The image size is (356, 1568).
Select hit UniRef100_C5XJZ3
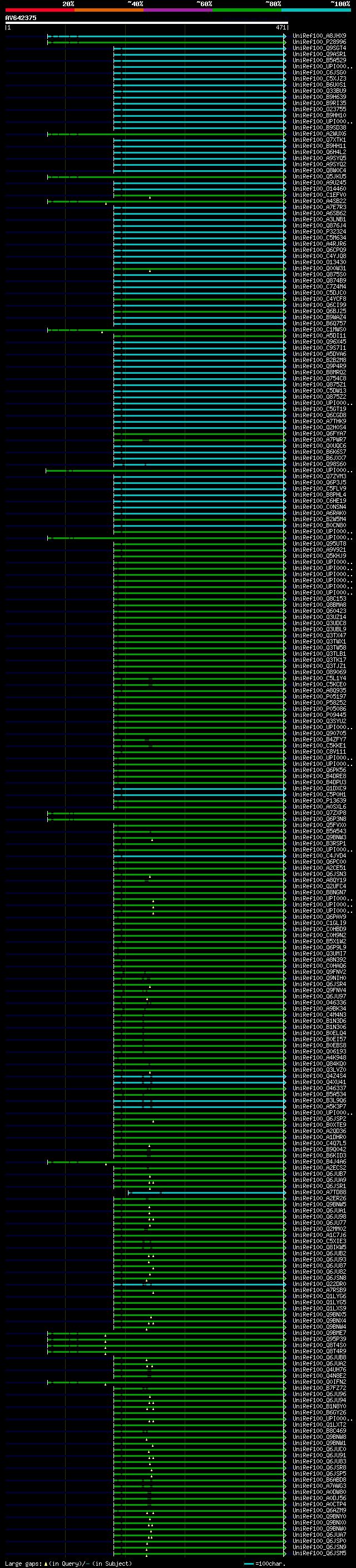tap(319, 78)
